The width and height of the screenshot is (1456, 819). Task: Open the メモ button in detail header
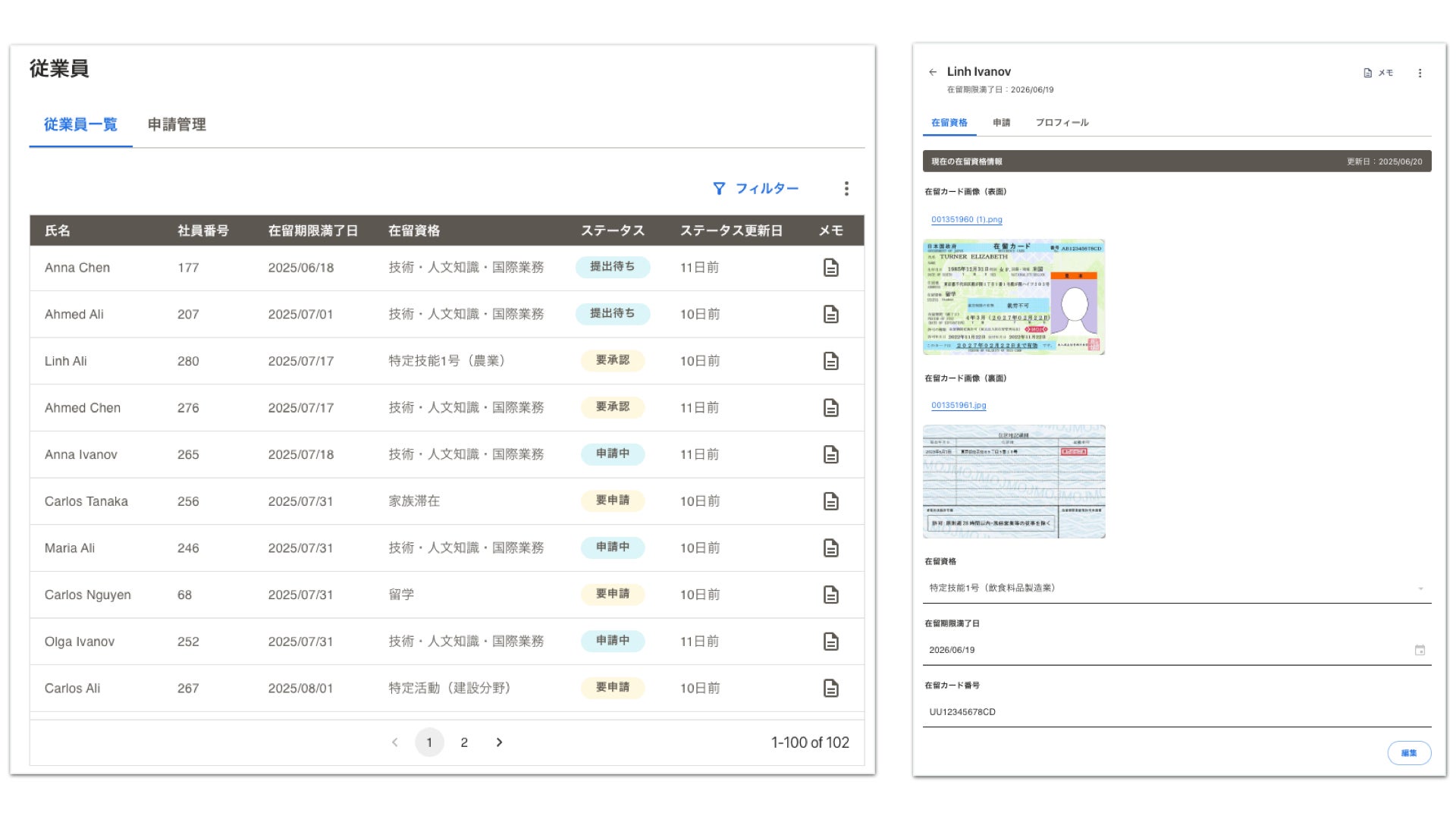tap(1378, 73)
